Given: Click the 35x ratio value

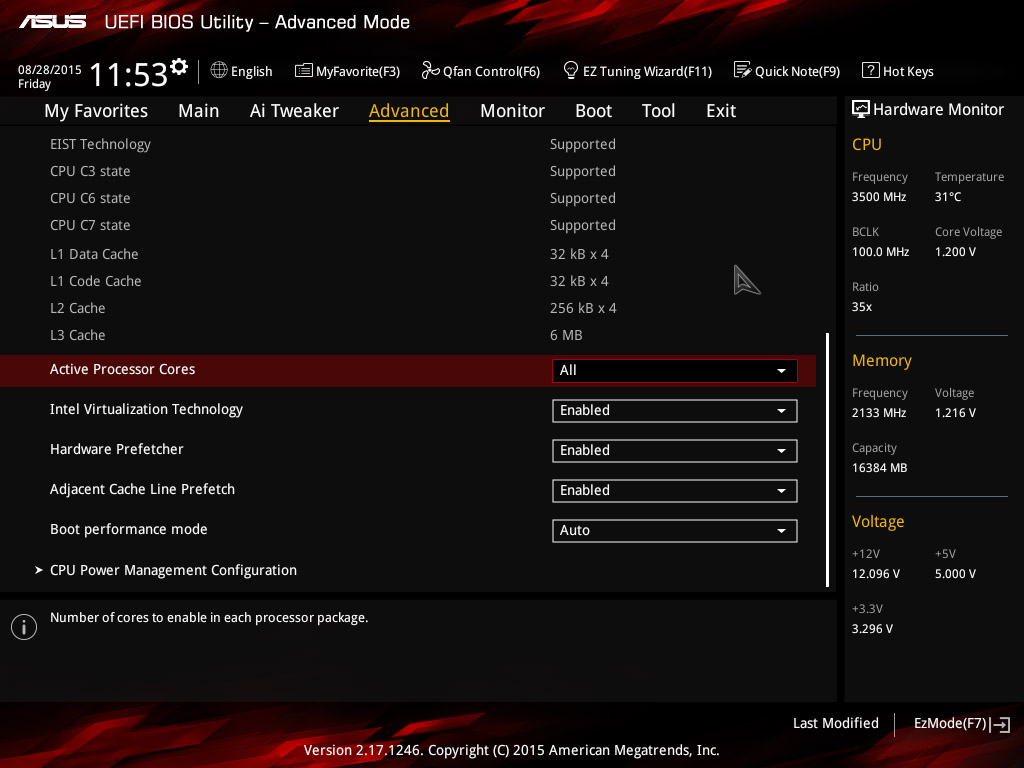Looking at the screenshot, I should pyautogui.click(x=862, y=306).
